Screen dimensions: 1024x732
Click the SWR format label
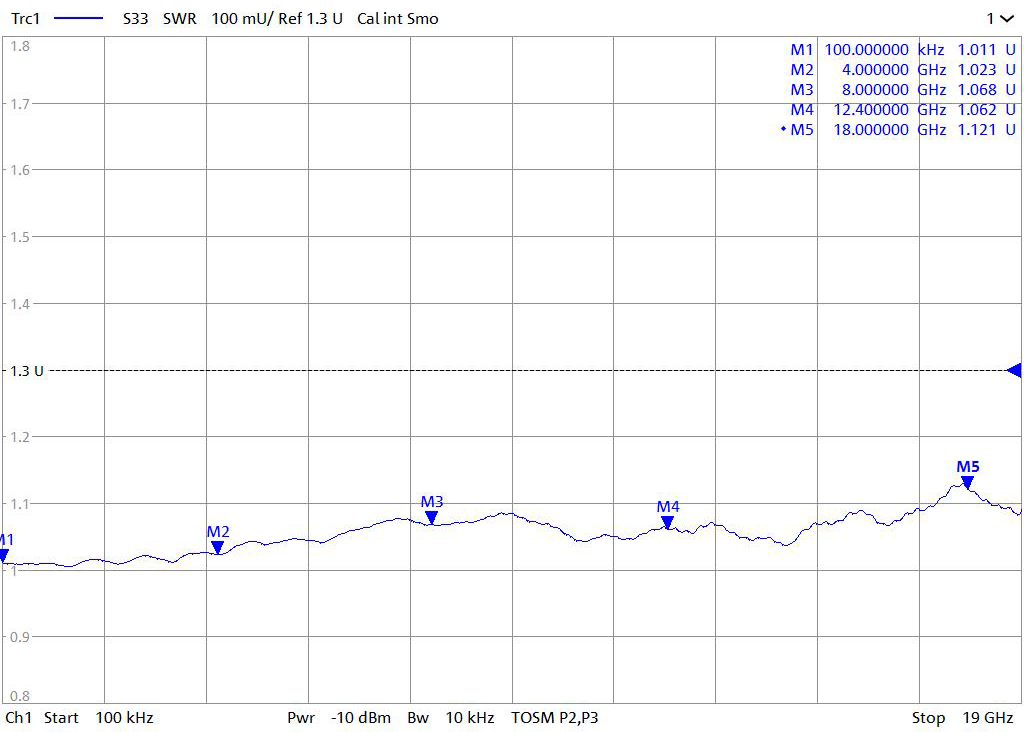tap(180, 19)
